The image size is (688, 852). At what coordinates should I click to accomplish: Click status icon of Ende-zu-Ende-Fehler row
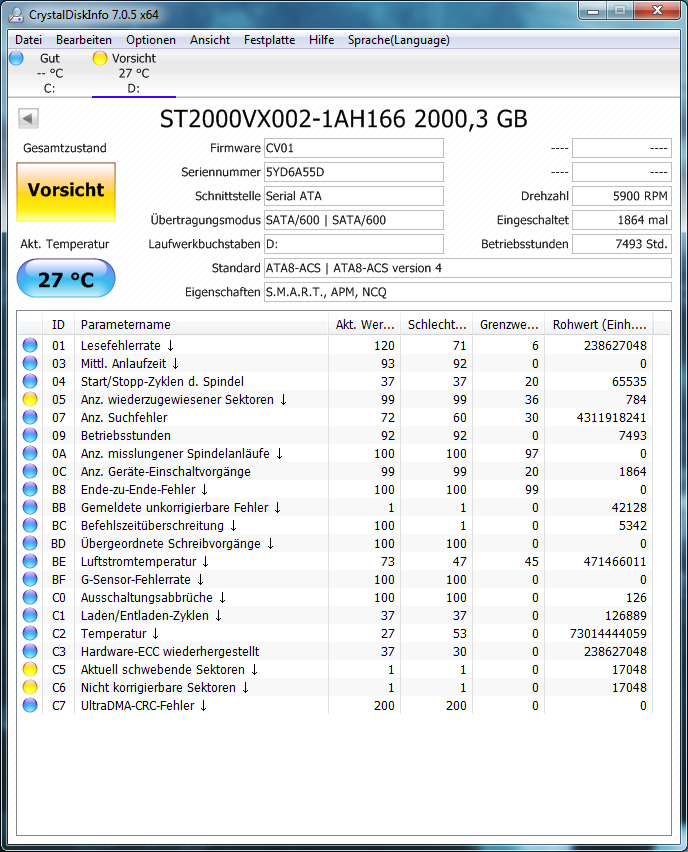tap(30, 489)
